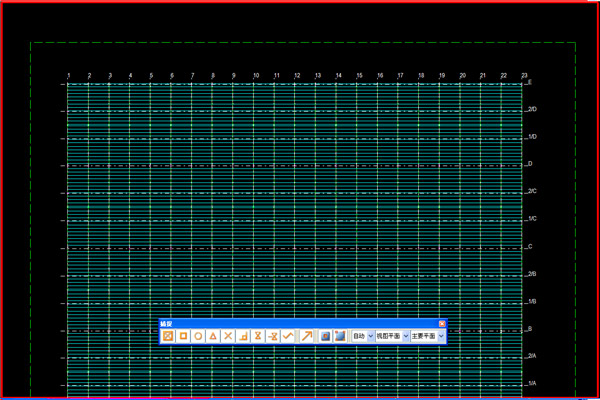600x400 pixels.
Task: Select the plain hourglass snap icon
Action: coord(258,336)
